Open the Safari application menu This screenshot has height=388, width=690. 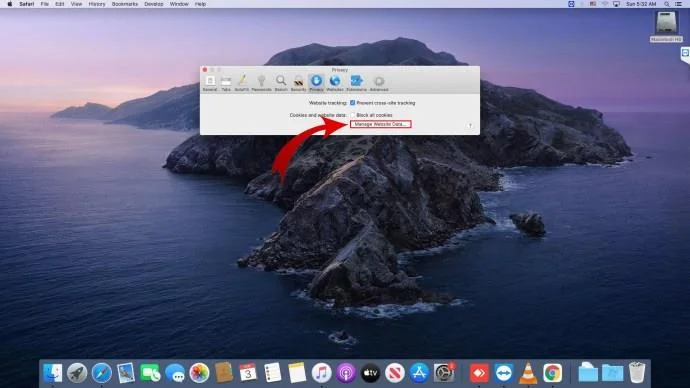(26, 4)
